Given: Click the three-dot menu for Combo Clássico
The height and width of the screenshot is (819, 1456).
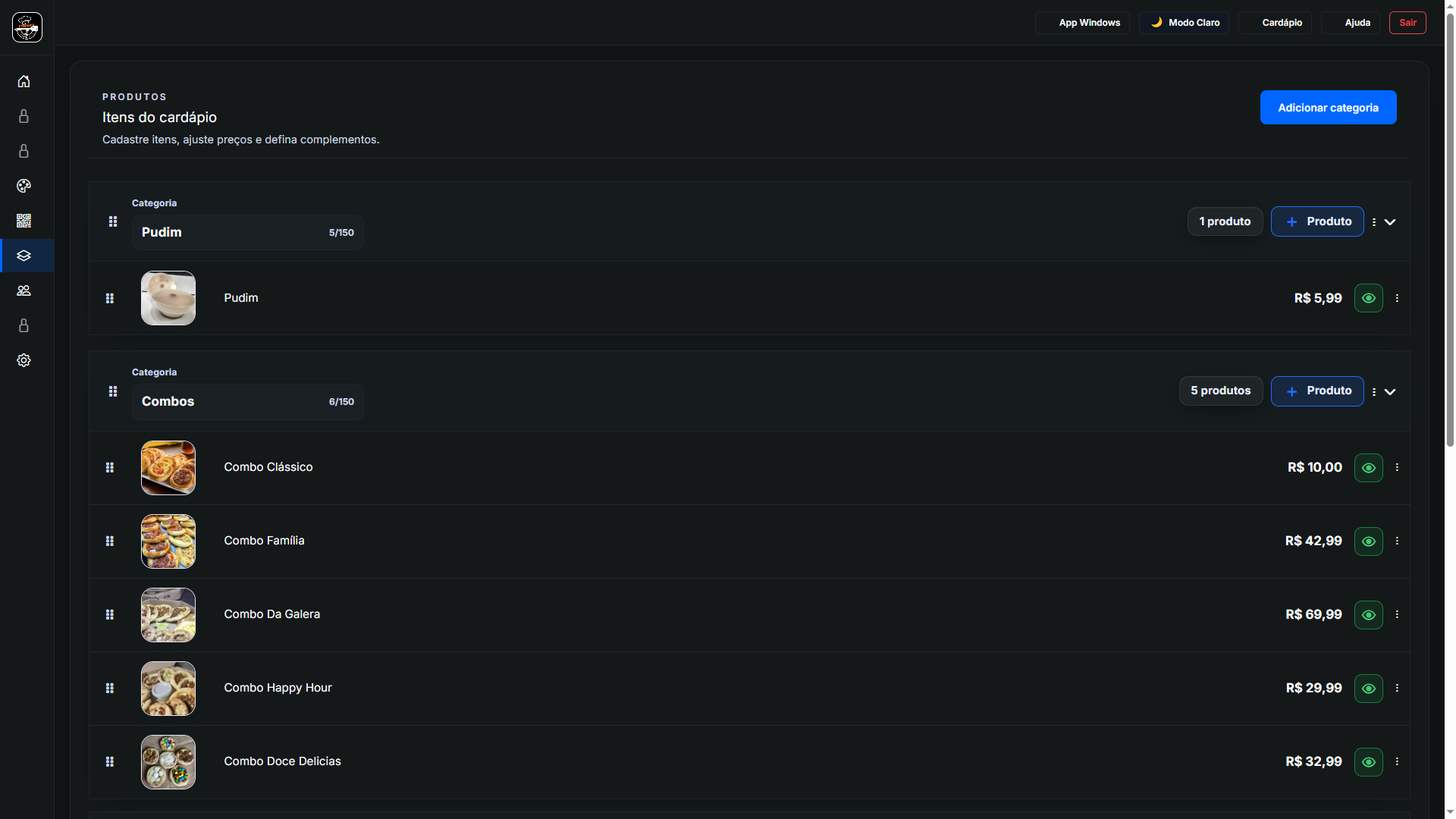Looking at the screenshot, I should 1397,467.
